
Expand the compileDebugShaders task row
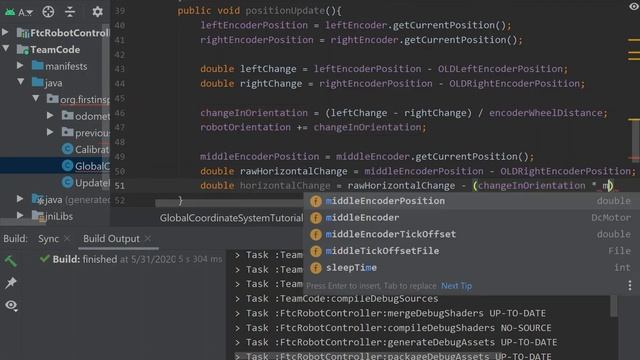237,328
